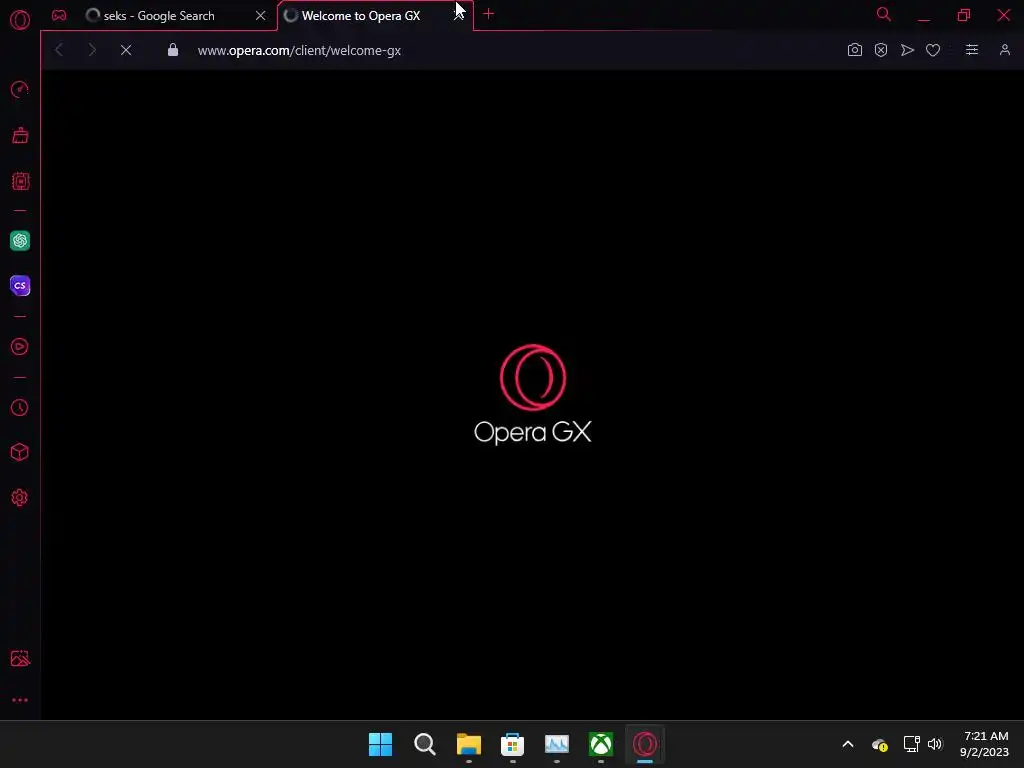The image size is (1024, 768).
Task: Show hidden system tray icons
Action: [848, 744]
